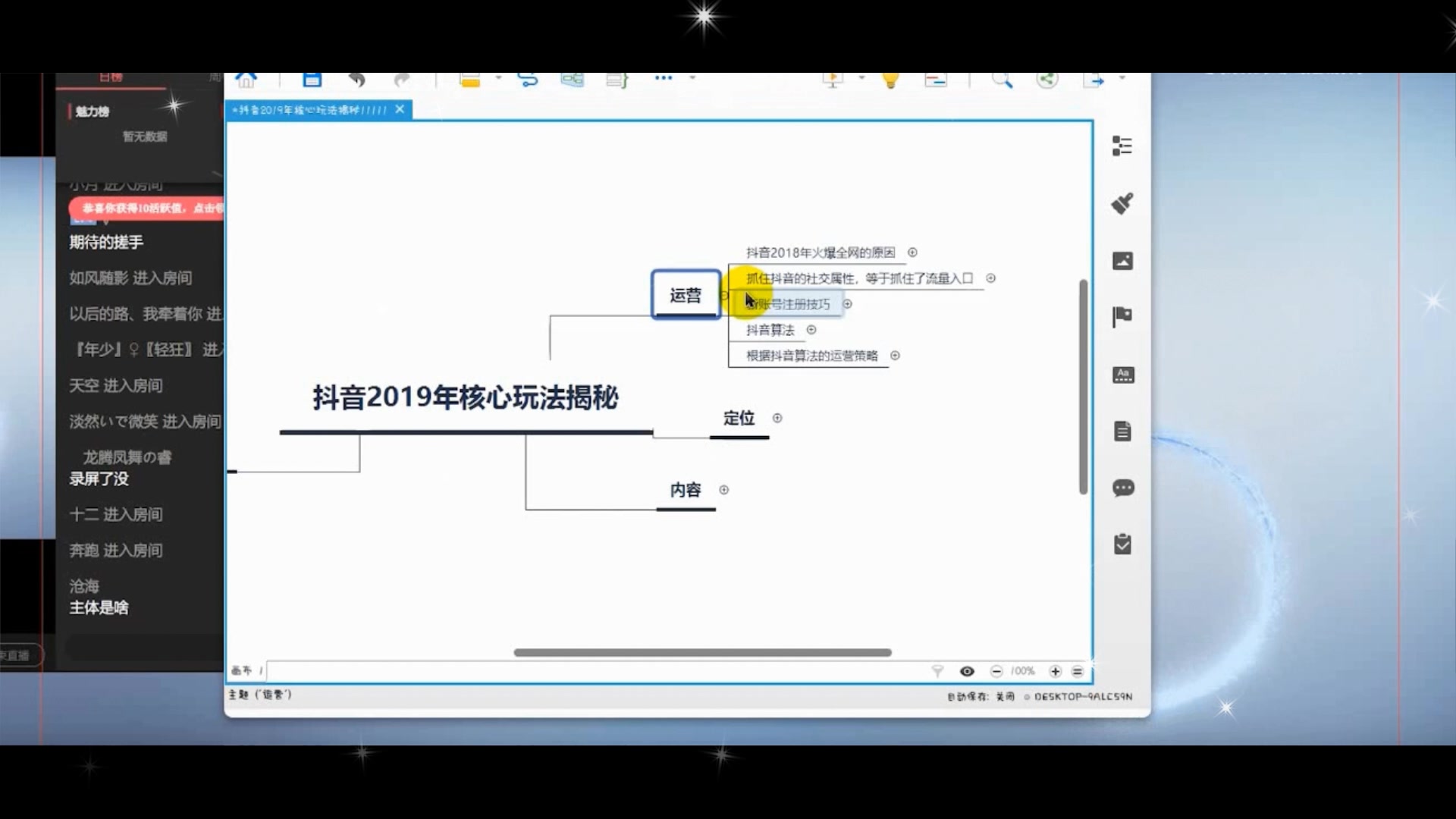Screen dimensions: 1456x819
Task: Click chat message 录屏了没
Action: click(99, 479)
